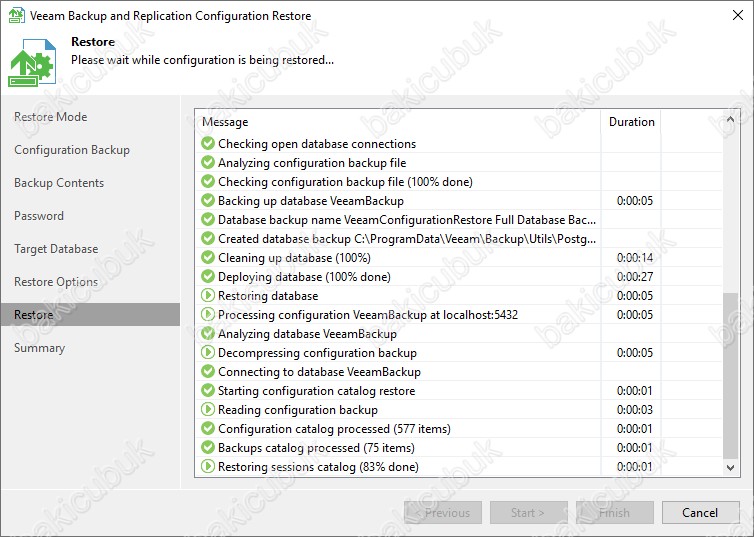Click the Restore wizard header icon
Viewport: 754px width, 537px height.
33,62
